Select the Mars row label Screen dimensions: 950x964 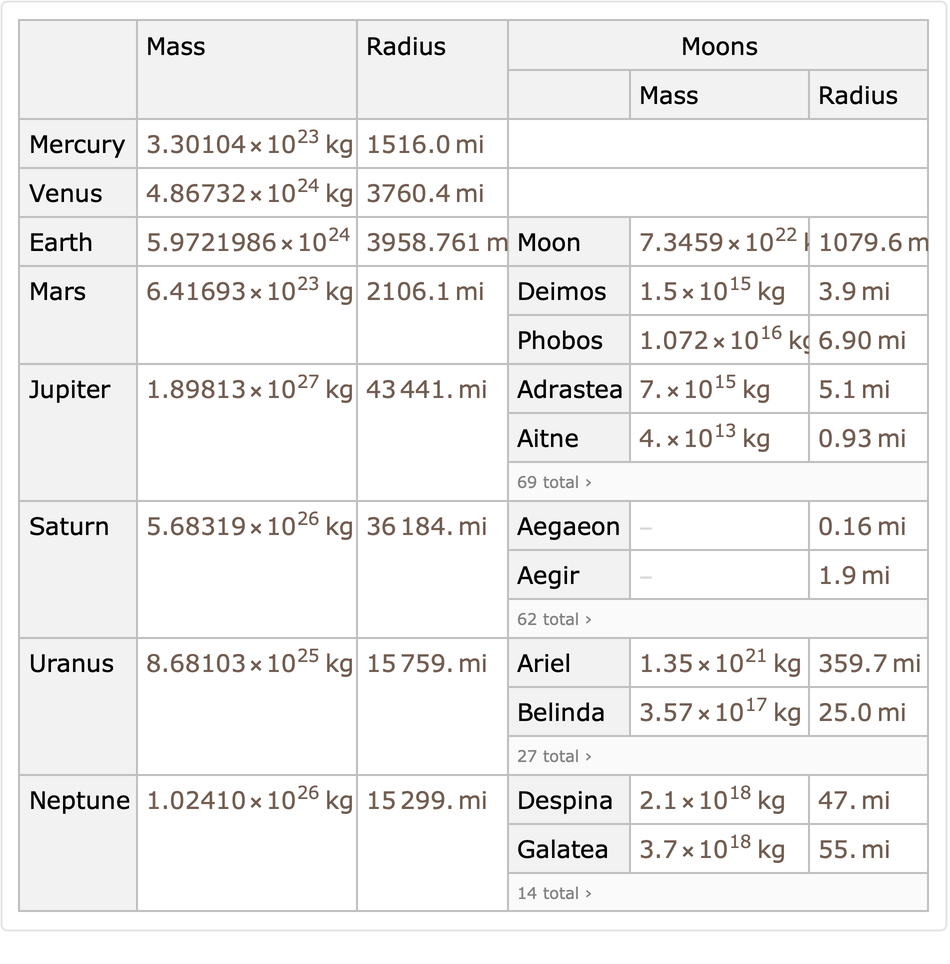click(x=58, y=291)
